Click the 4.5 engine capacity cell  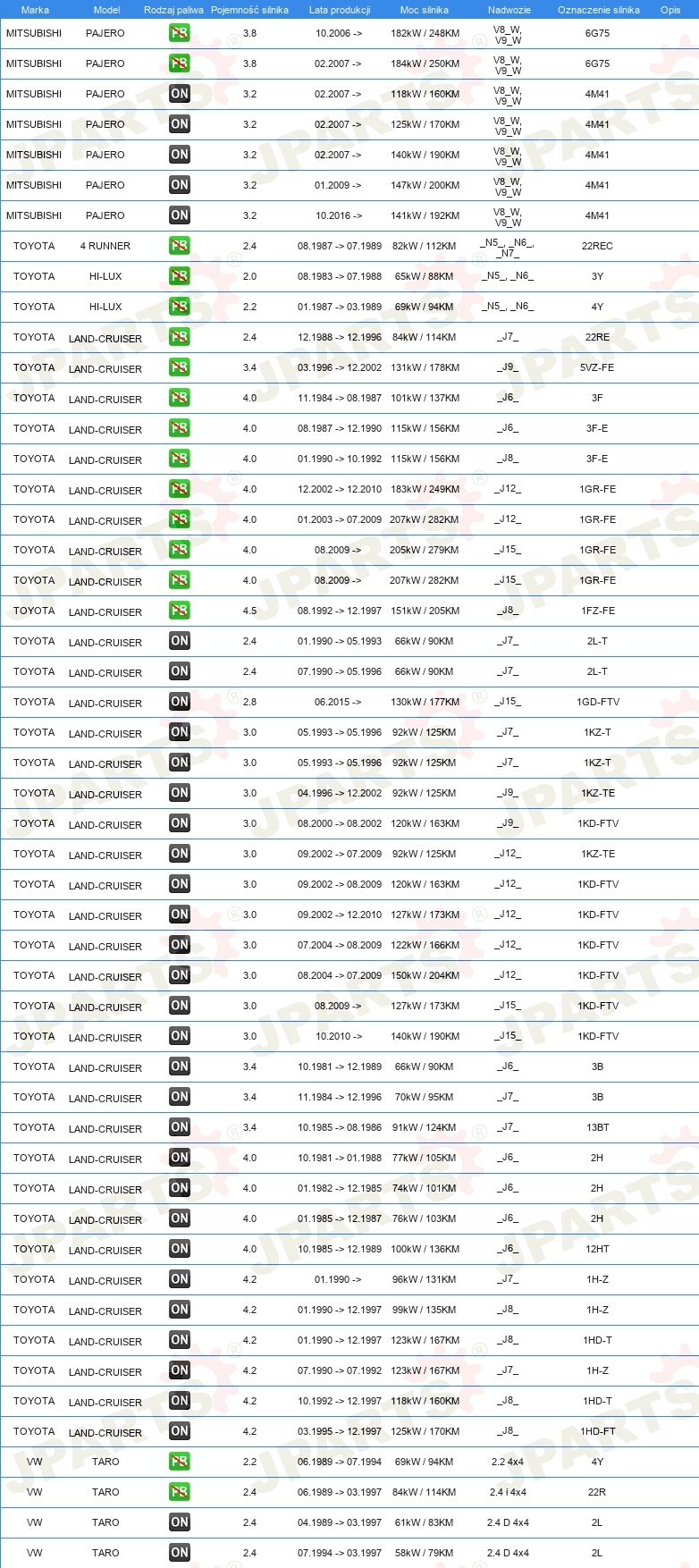coord(249,611)
